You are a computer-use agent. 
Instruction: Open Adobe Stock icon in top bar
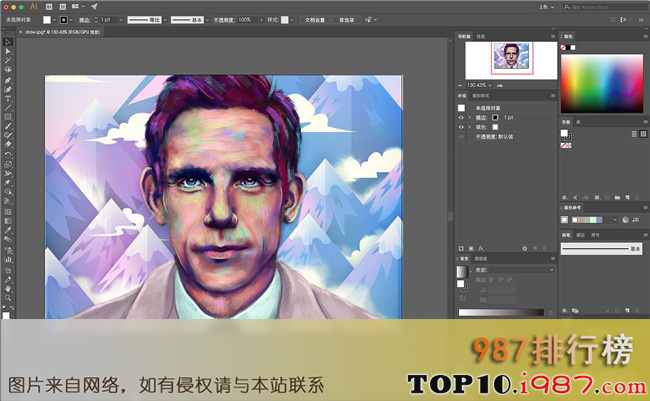[x=63, y=7]
